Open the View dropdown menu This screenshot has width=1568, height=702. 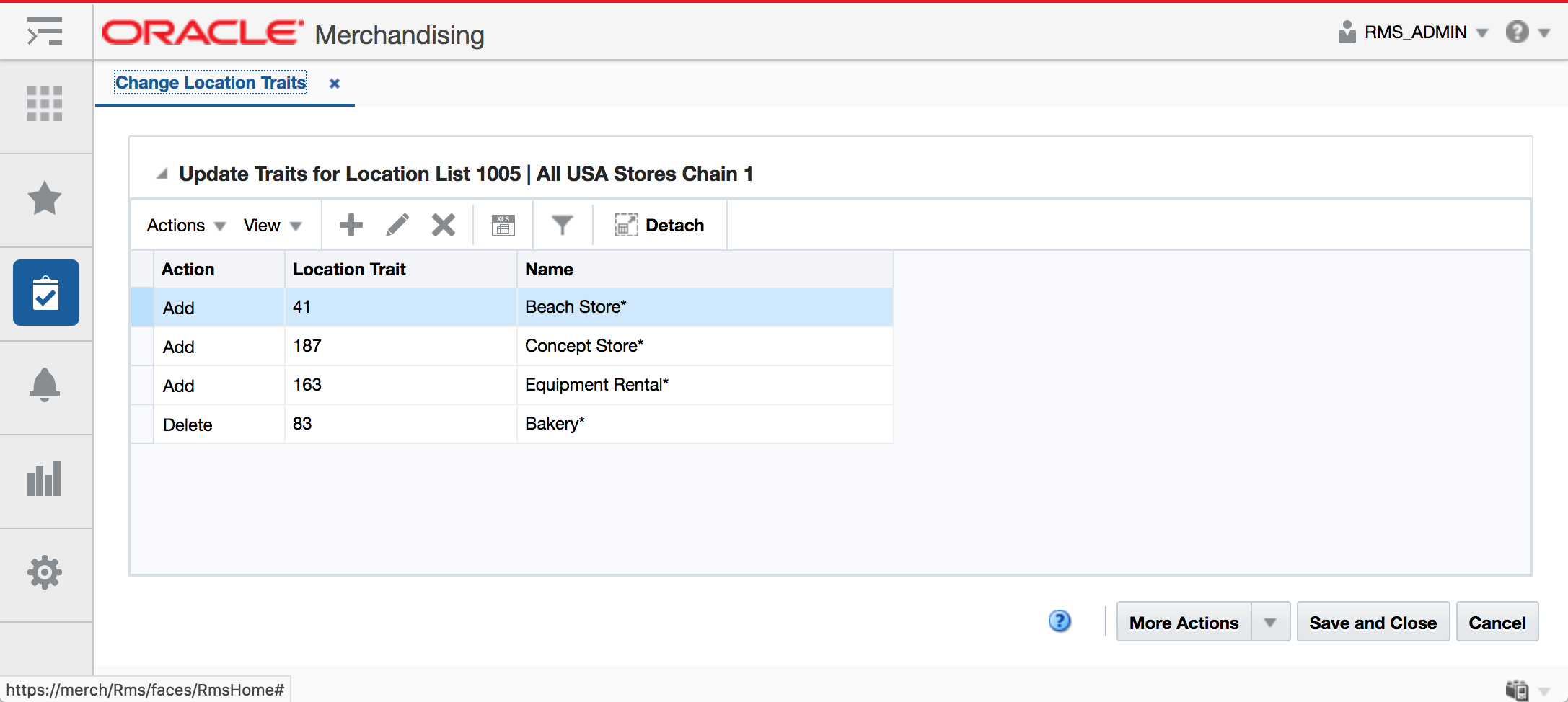270,225
